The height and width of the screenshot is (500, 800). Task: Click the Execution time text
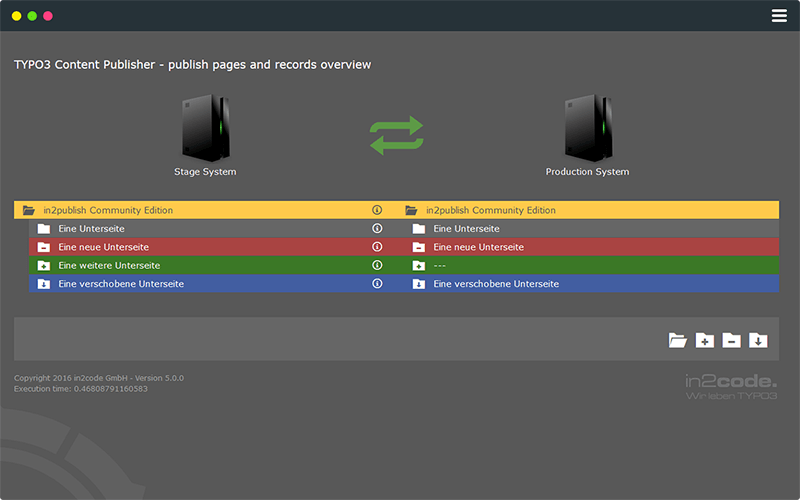[x=81, y=389]
